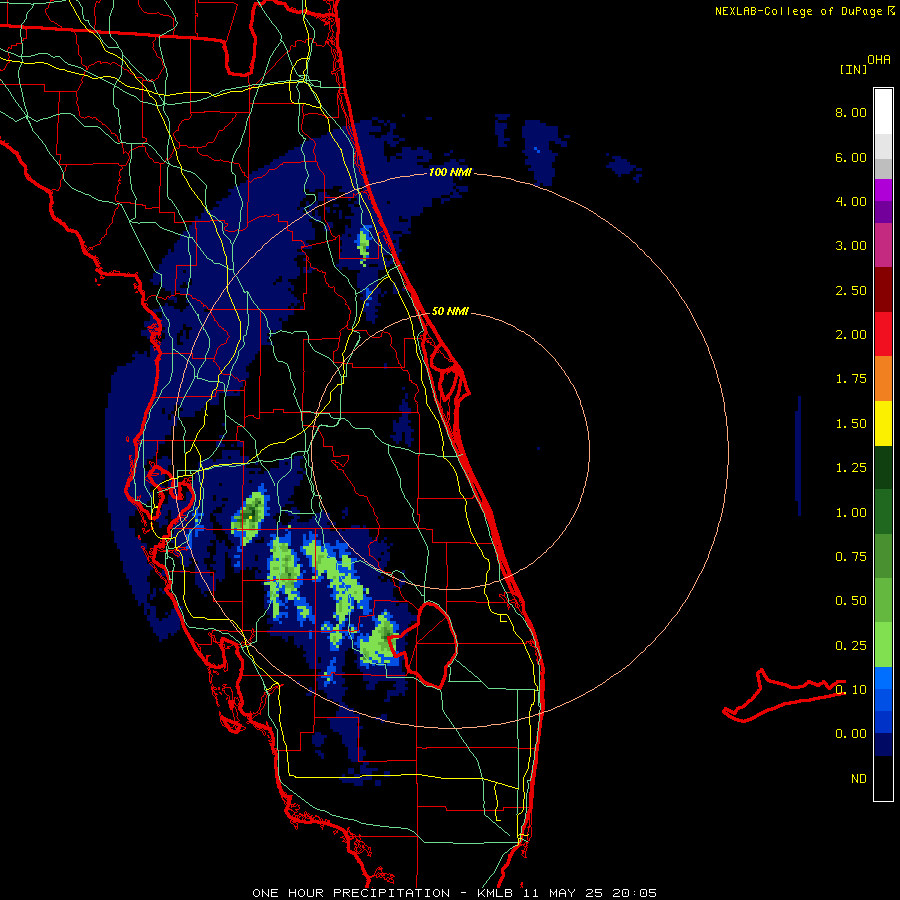The height and width of the screenshot is (900, 900).
Task: Click the 0.00 legend value
Action: tap(851, 734)
